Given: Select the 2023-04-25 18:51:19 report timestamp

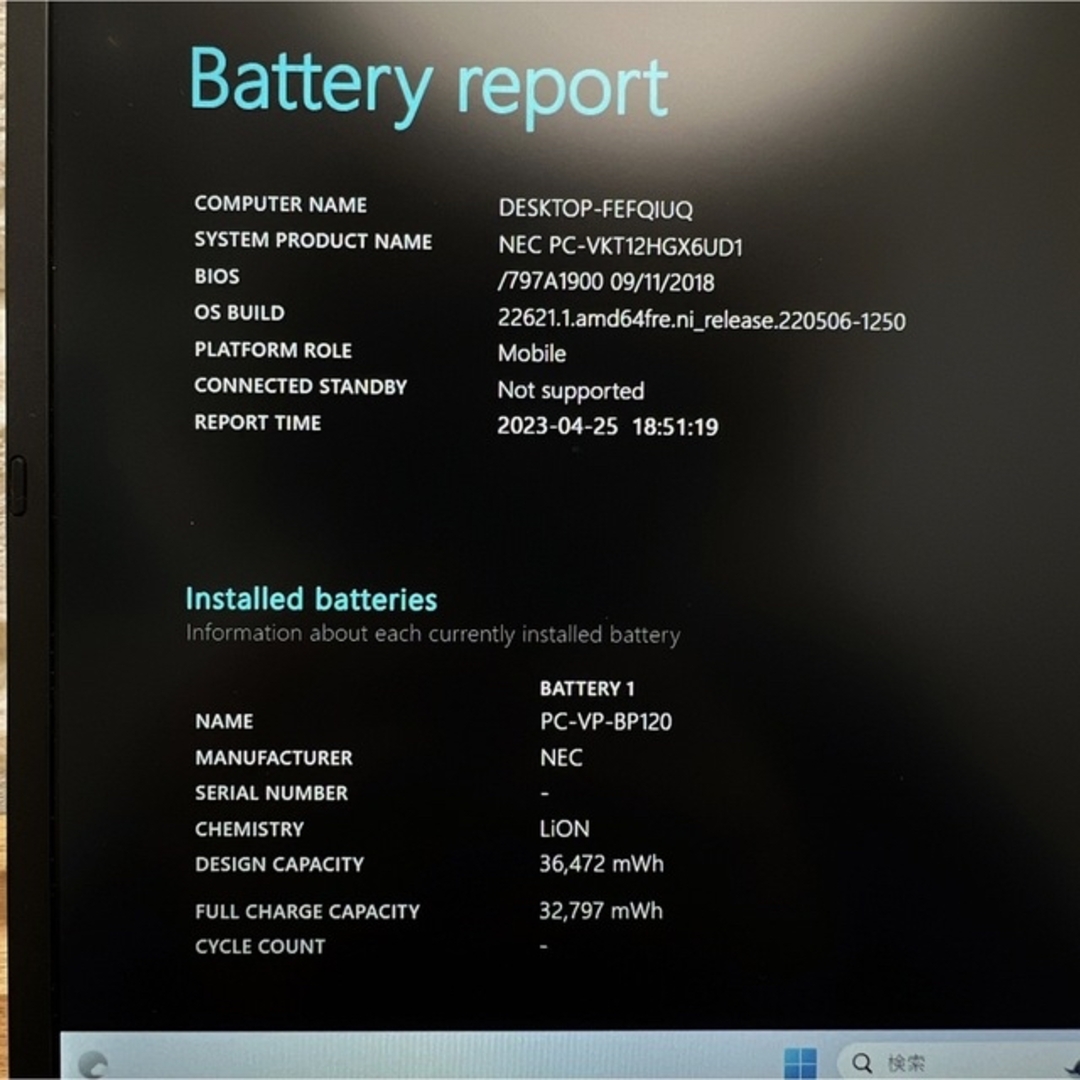Looking at the screenshot, I should [608, 426].
